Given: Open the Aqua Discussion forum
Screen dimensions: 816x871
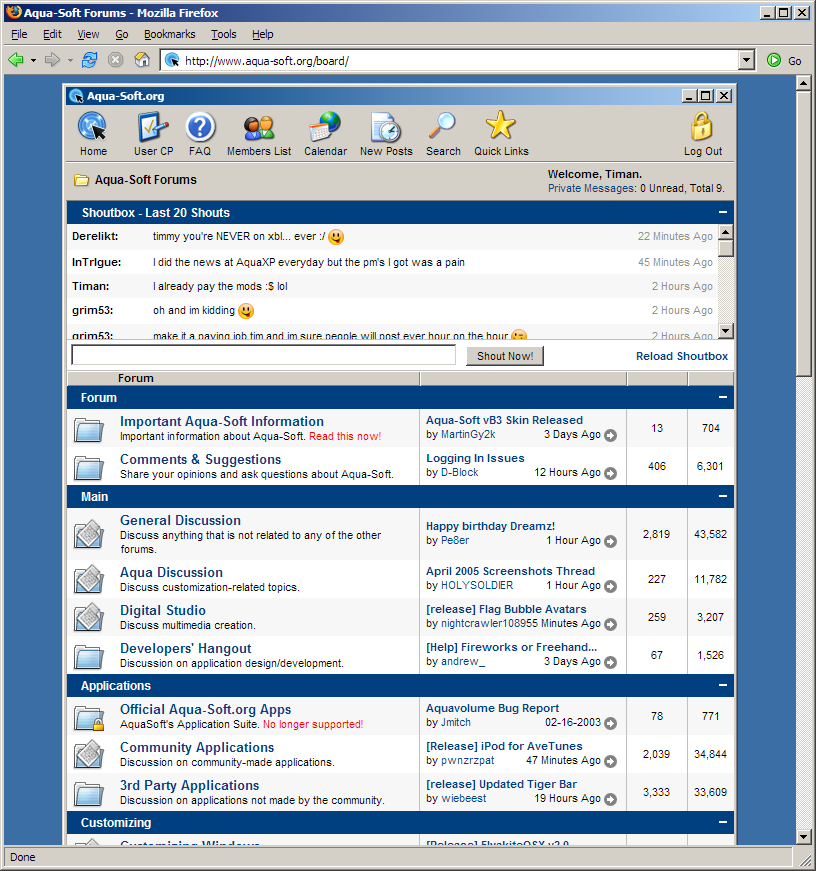Looking at the screenshot, I should coord(171,572).
